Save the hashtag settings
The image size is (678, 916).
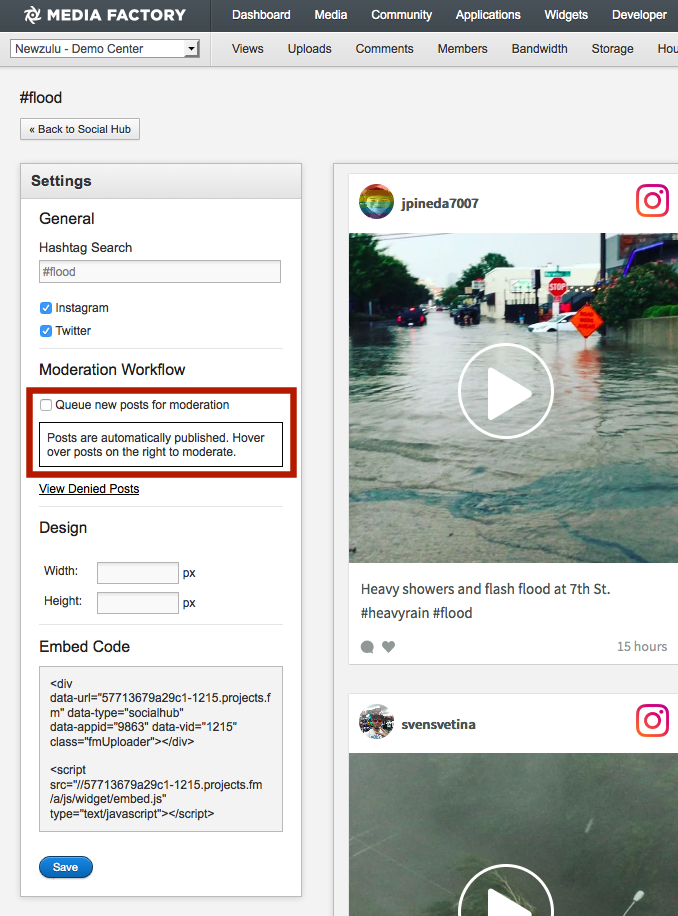[66, 867]
